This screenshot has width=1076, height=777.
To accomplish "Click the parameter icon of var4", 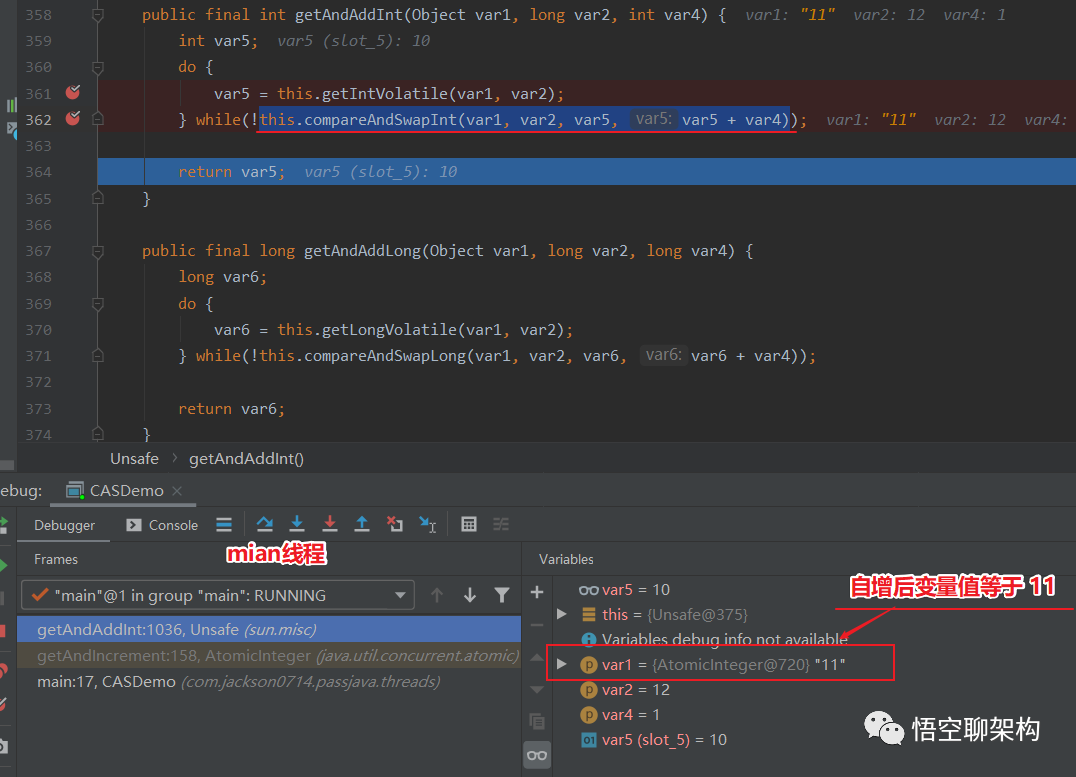I will (x=589, y=715).
